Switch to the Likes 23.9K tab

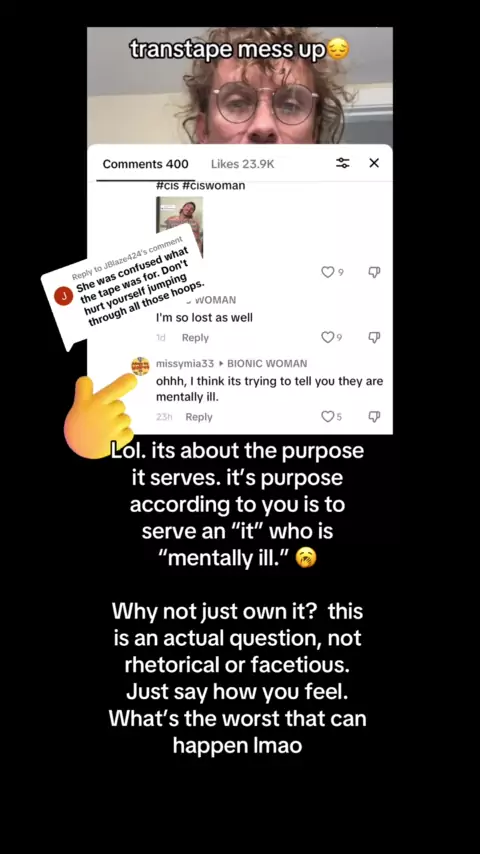pyautogui.click(x=242, y=164)
